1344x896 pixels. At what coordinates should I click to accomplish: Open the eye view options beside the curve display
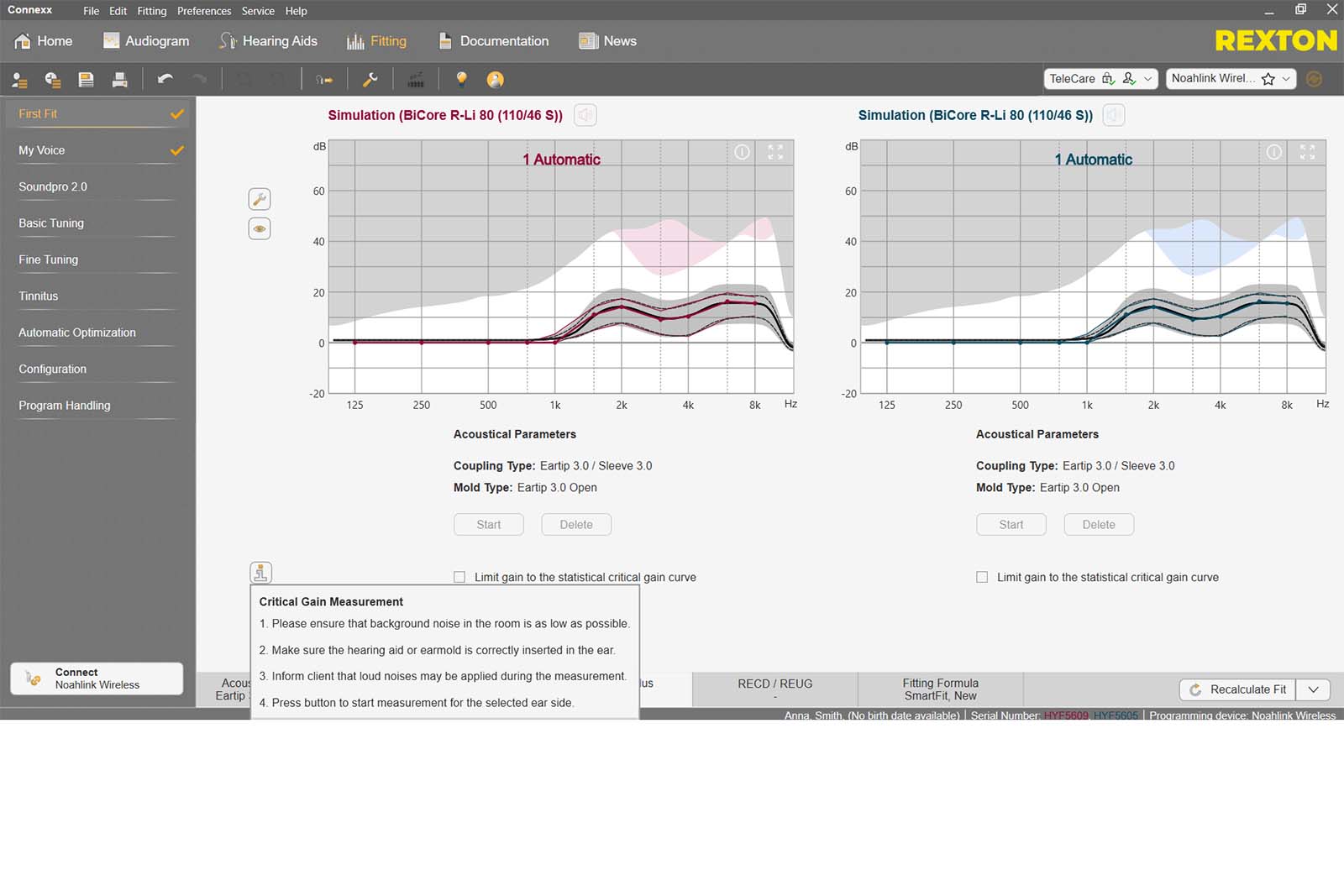260,228
